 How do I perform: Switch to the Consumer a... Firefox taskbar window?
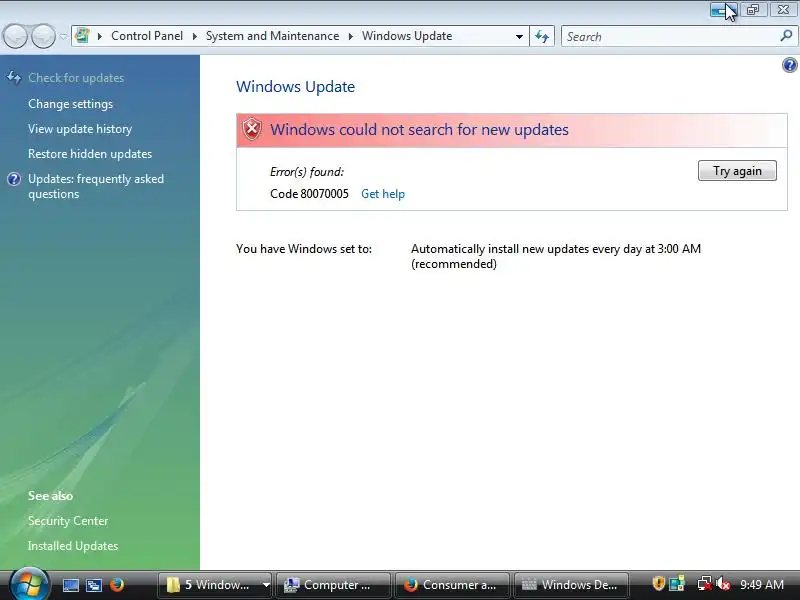pyautogui.click(x=453, y=585)
